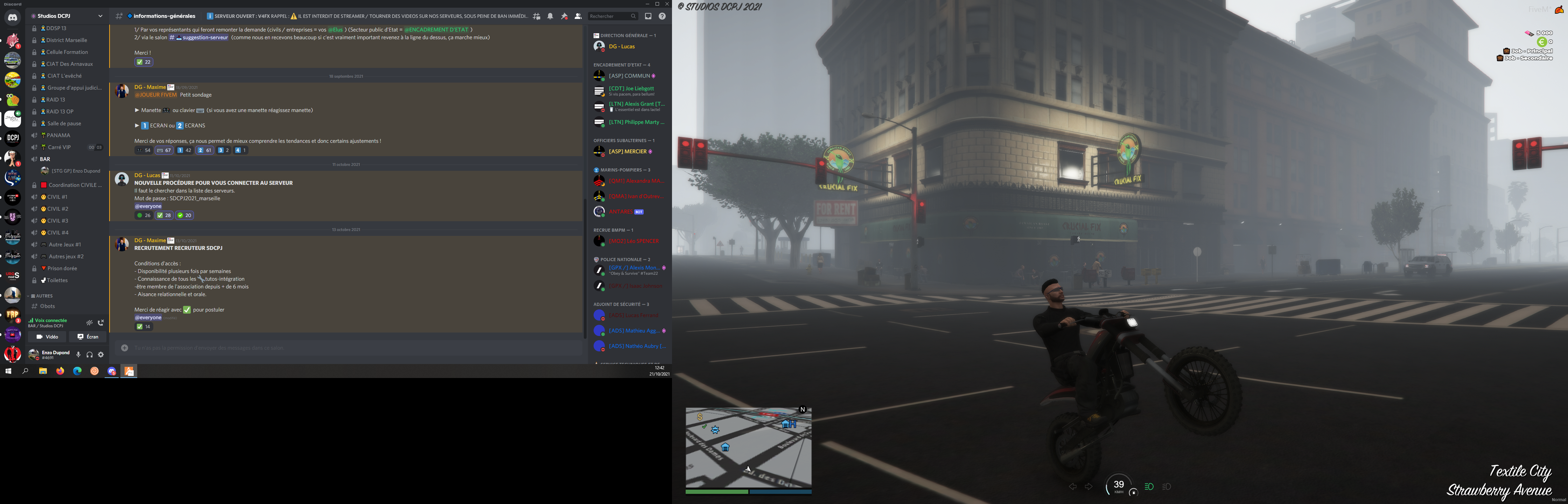The width and height of the screenshot is (1568, 504).
Task: Select the RAID 13 OP locked channel
Action: click(x=67, y=111)
